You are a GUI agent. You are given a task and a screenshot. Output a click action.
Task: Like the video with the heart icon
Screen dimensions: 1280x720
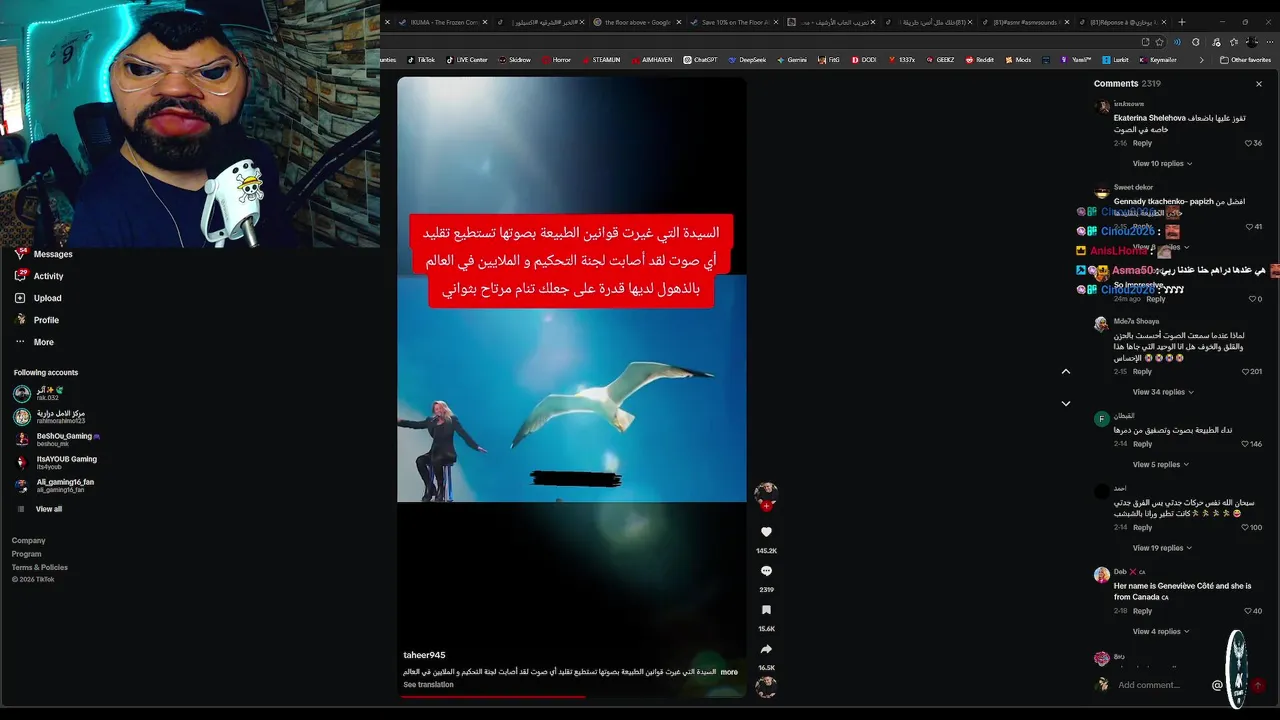click(766, 532)
